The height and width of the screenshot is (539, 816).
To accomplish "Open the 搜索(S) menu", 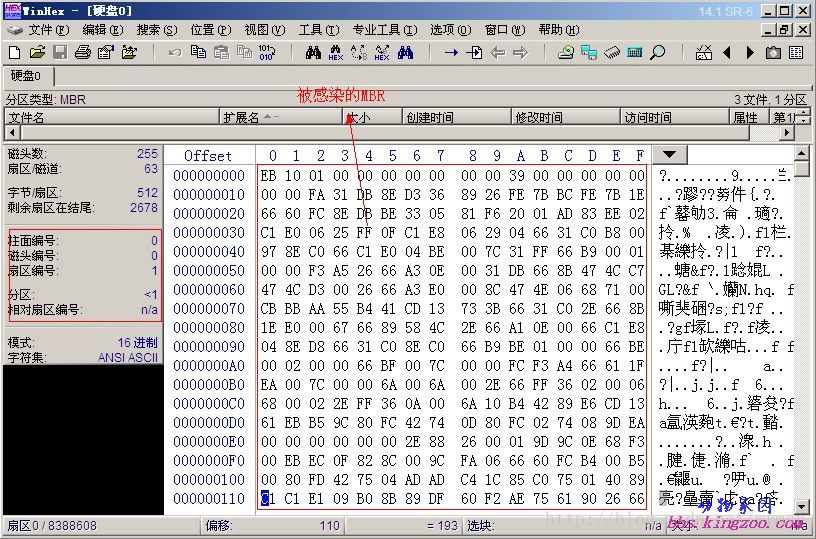I will pos(157,30).
